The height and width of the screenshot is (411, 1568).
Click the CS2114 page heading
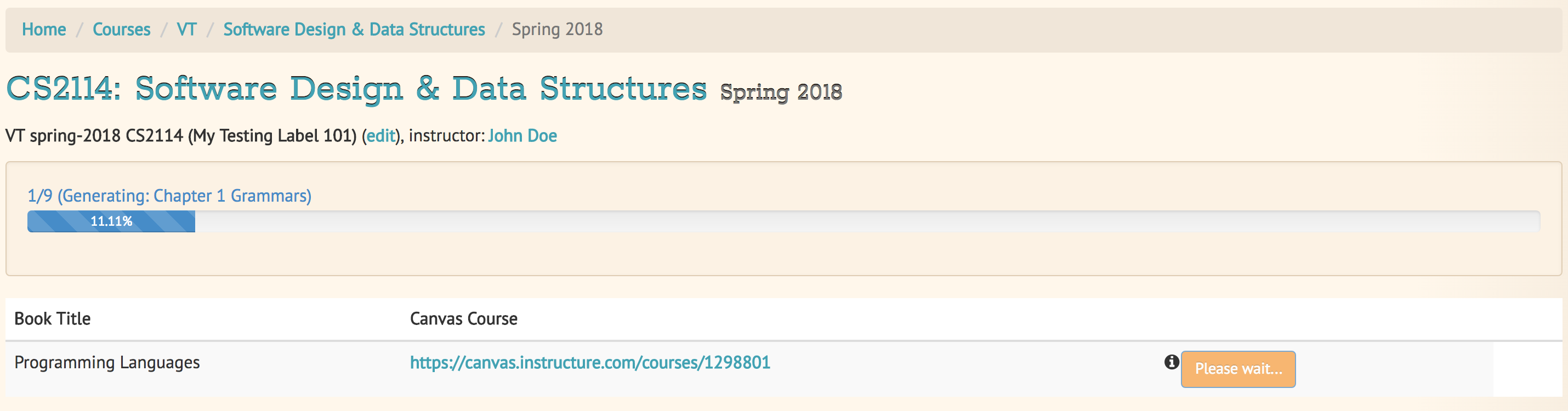[x=356, y=89]
